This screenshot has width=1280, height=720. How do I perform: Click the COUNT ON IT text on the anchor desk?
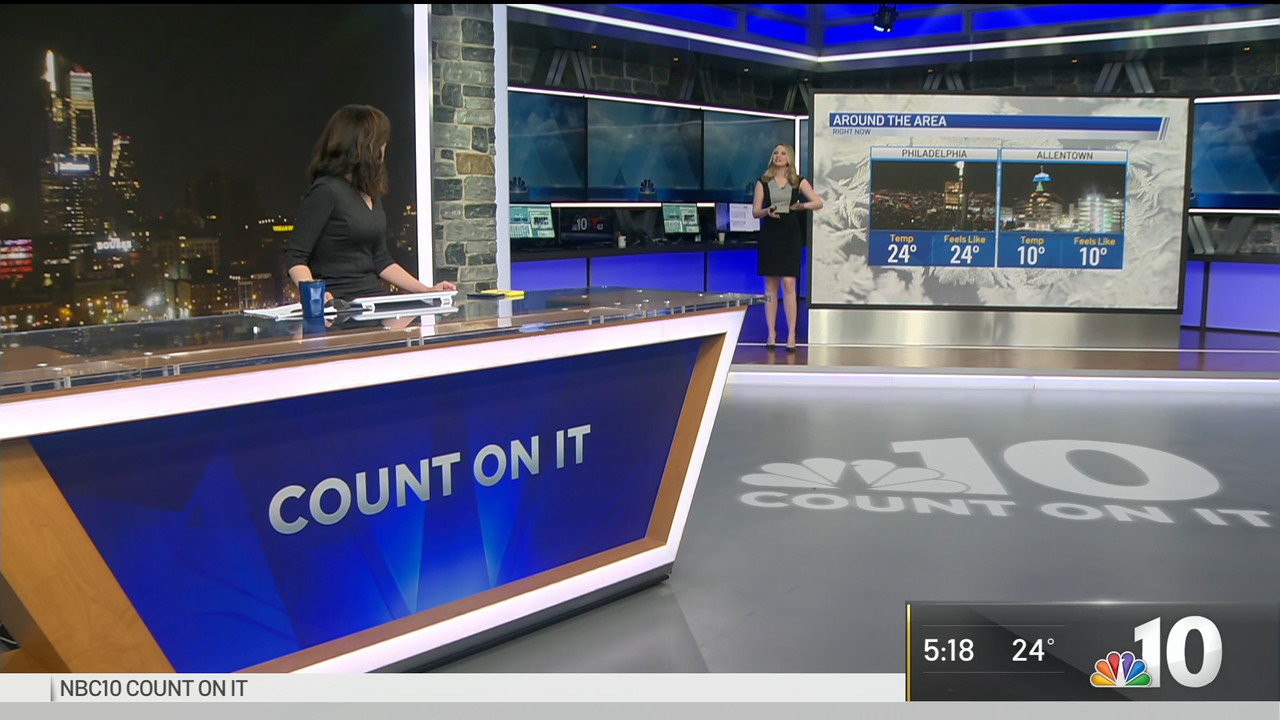430,478
